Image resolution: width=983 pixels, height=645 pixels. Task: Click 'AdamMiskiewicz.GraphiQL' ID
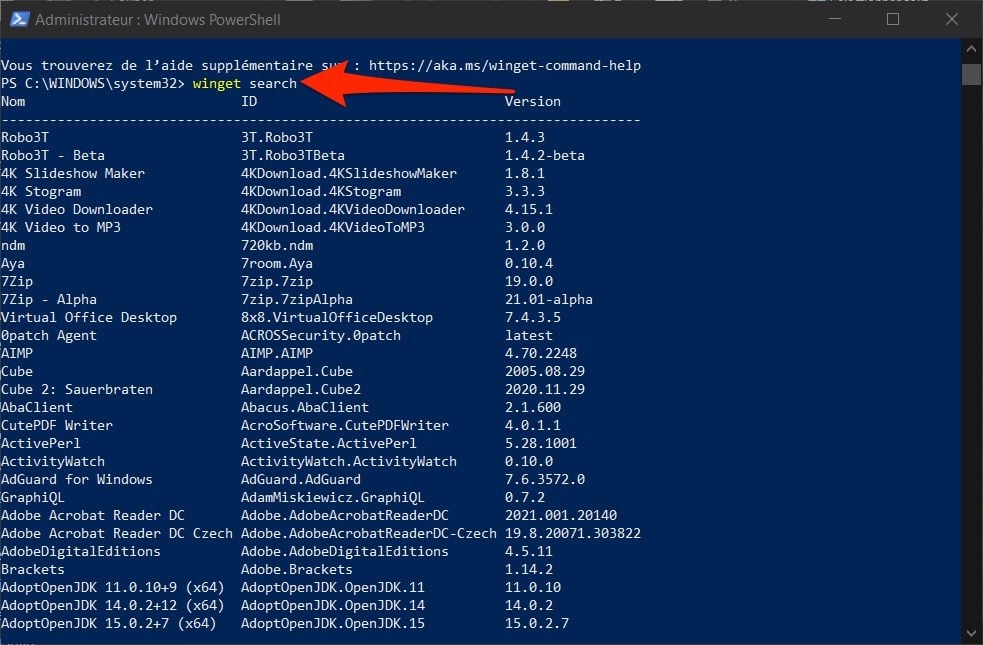[333, 498]
